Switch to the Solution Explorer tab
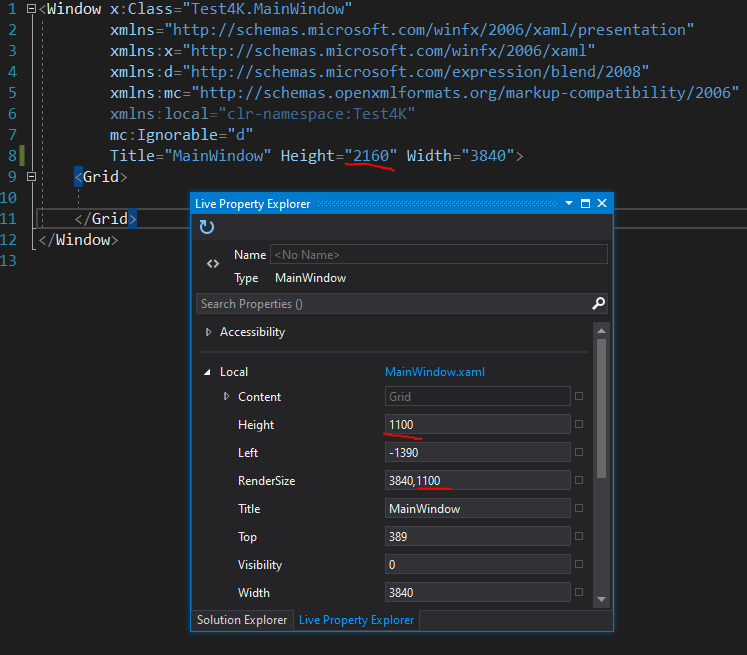This screenshot has height=655, width=747. [x=242, y=620]
